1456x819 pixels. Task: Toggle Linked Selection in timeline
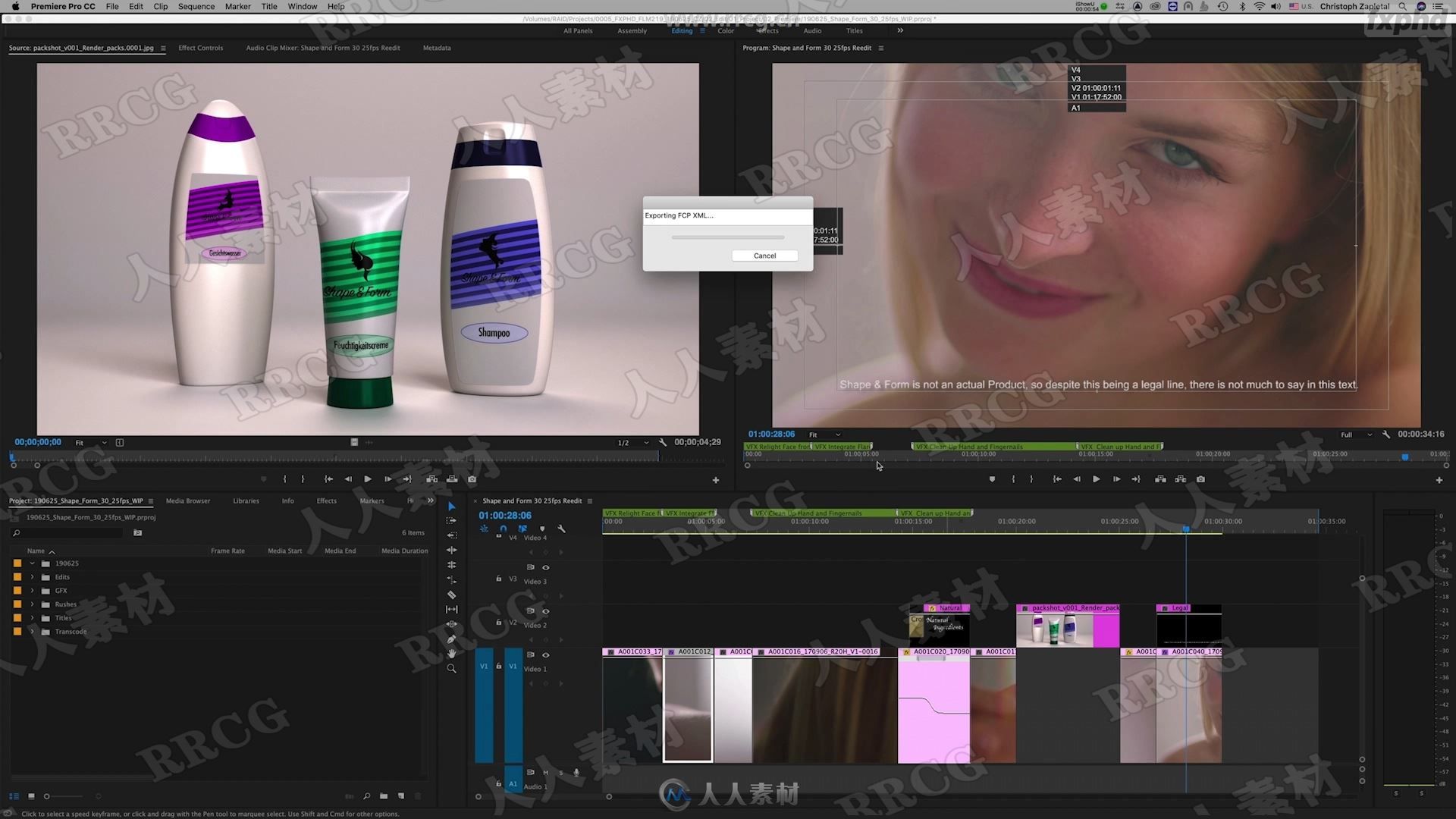coord(522,529)
